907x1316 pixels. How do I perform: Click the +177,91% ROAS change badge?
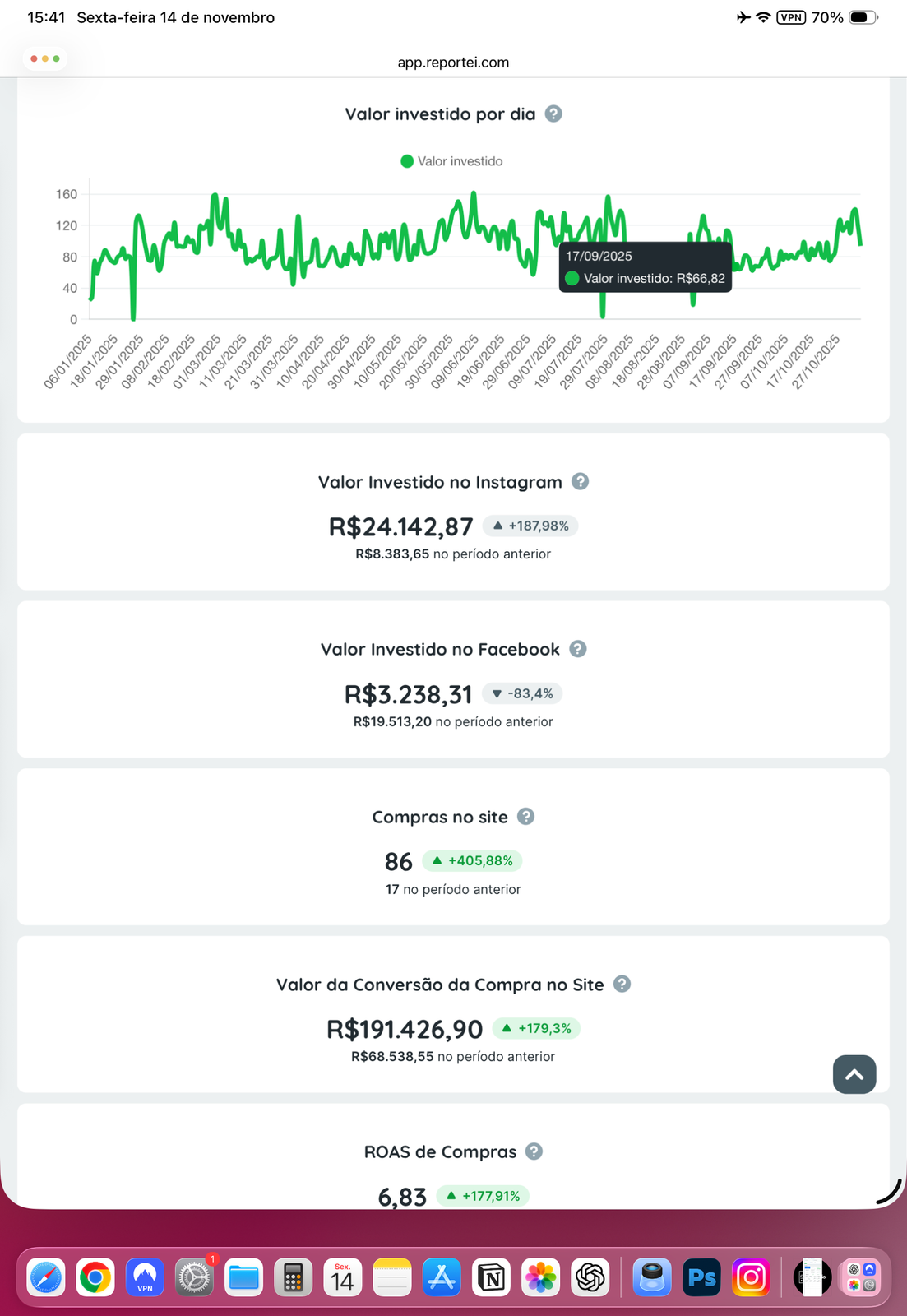[x=482, y=1196]
